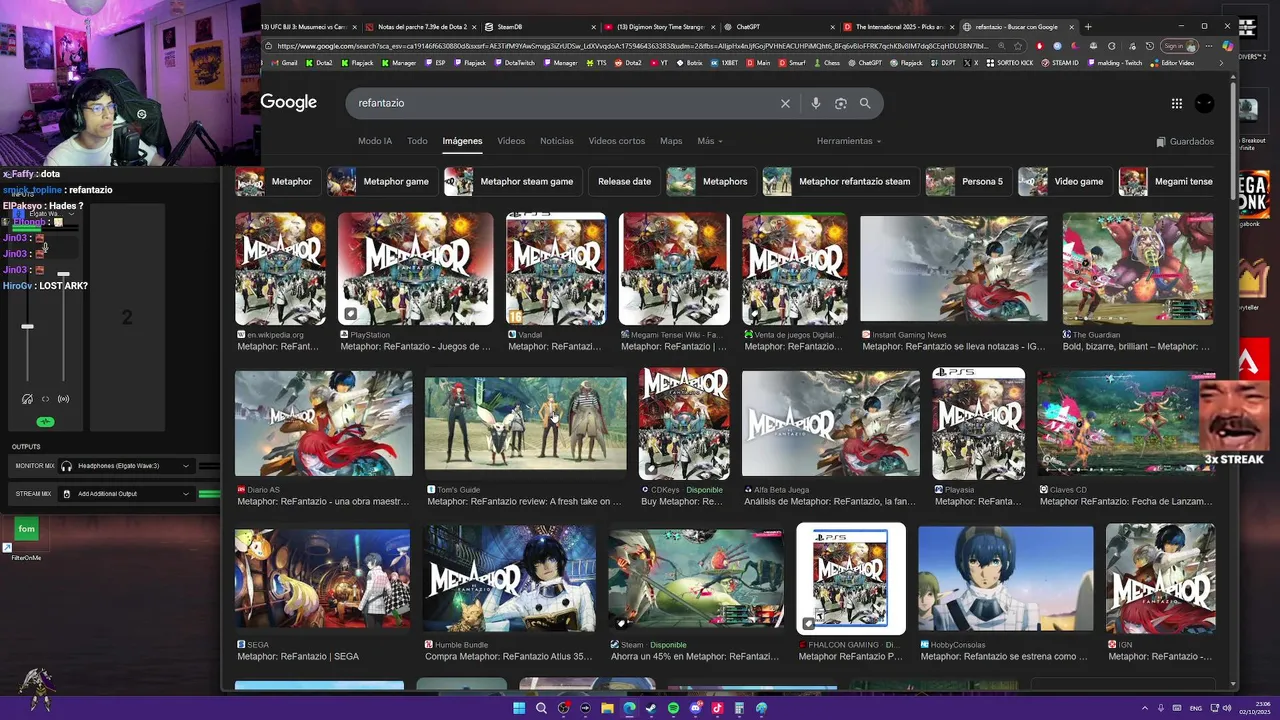Open Steam from the taskbar
This screenshot has height=720, width=1280.
pos(651,708)
